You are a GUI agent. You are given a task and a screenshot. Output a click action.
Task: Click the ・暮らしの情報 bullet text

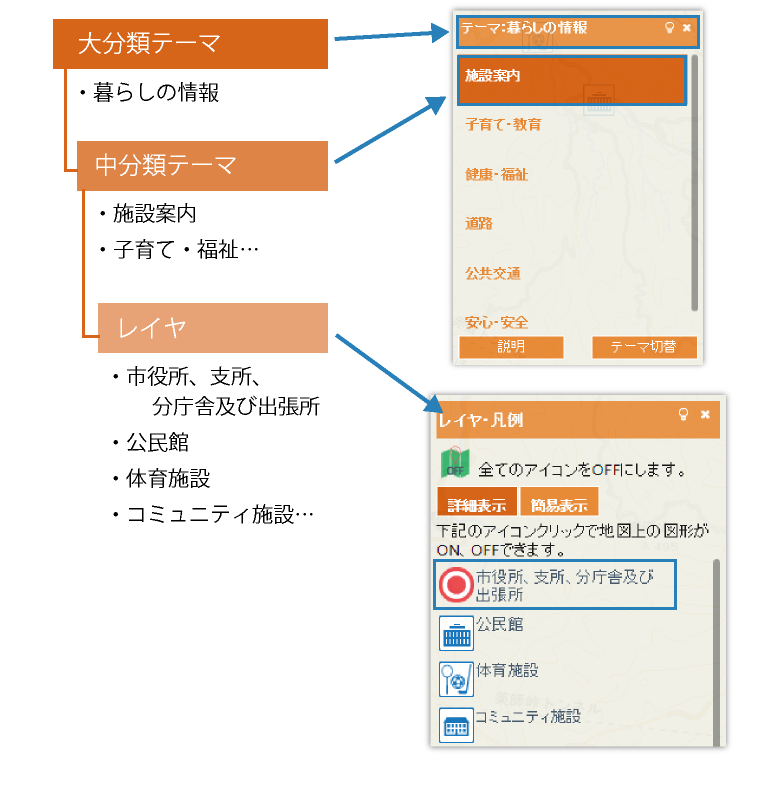coord(149,93)
